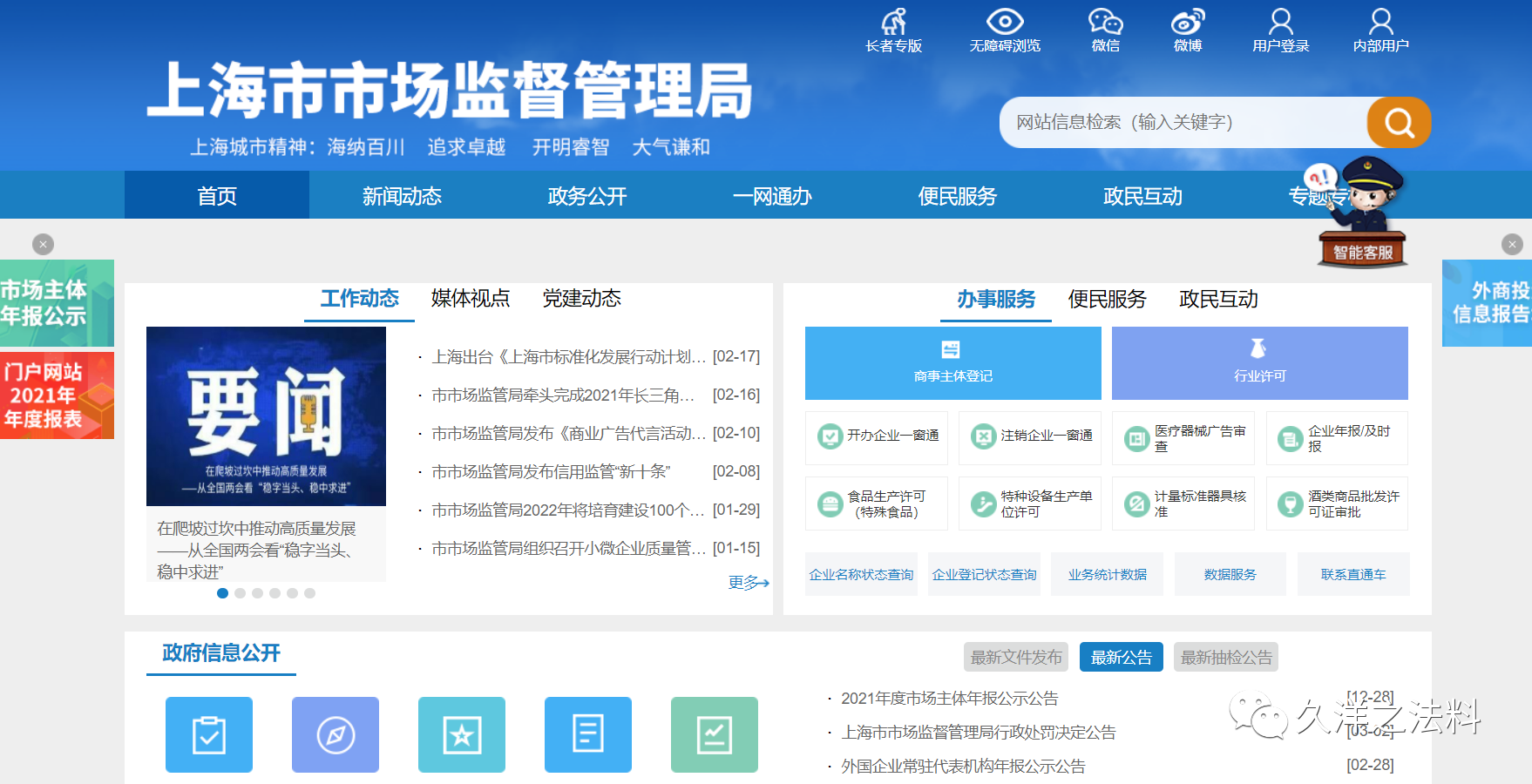Image resolution: width=1532 pixels, height=784 pixels.
Task: Select the last carousel dot indicator
Action: (309, 593)
